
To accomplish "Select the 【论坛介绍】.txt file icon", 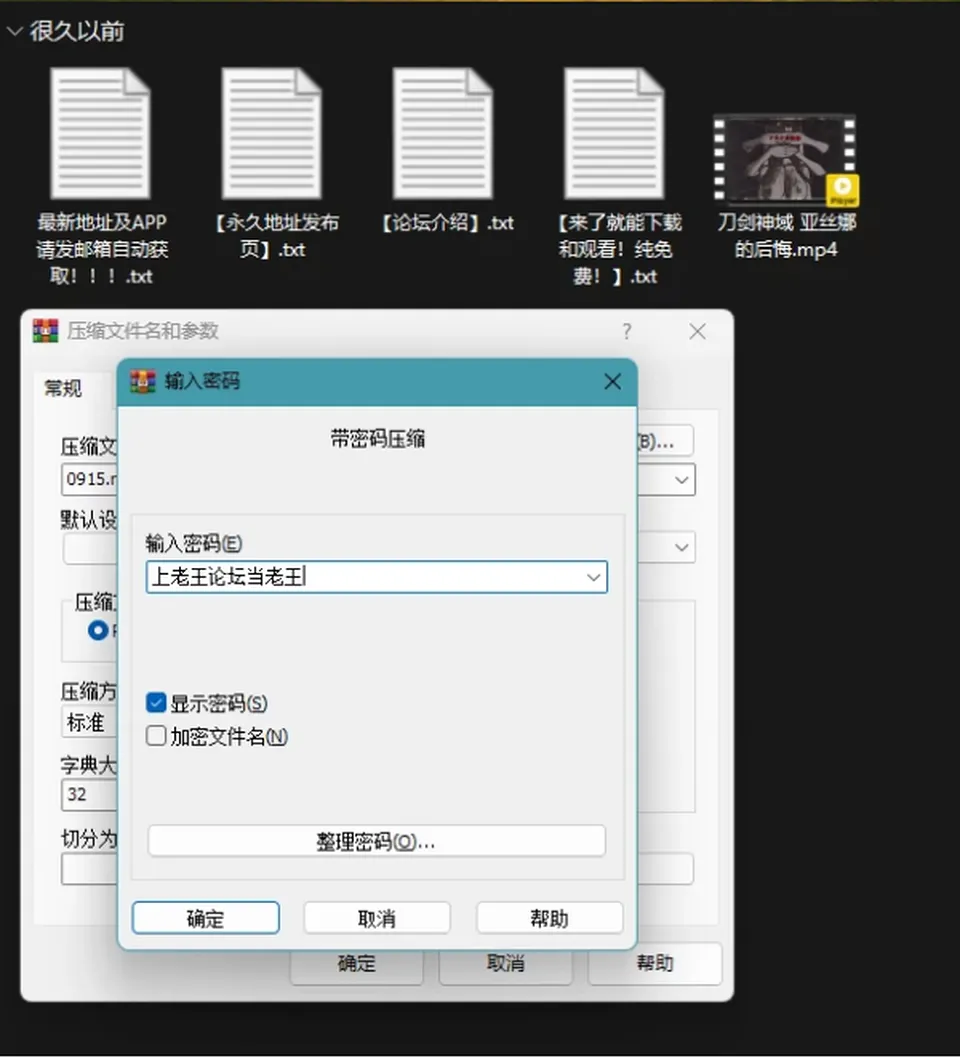I will click(x=443, y=134).
